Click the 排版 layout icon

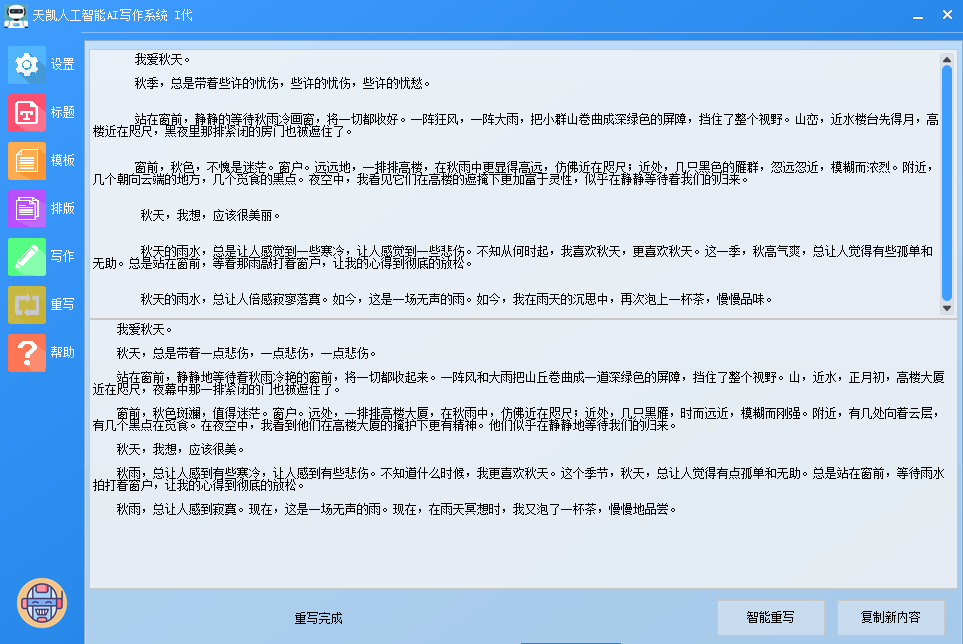[x=27, y=208]
